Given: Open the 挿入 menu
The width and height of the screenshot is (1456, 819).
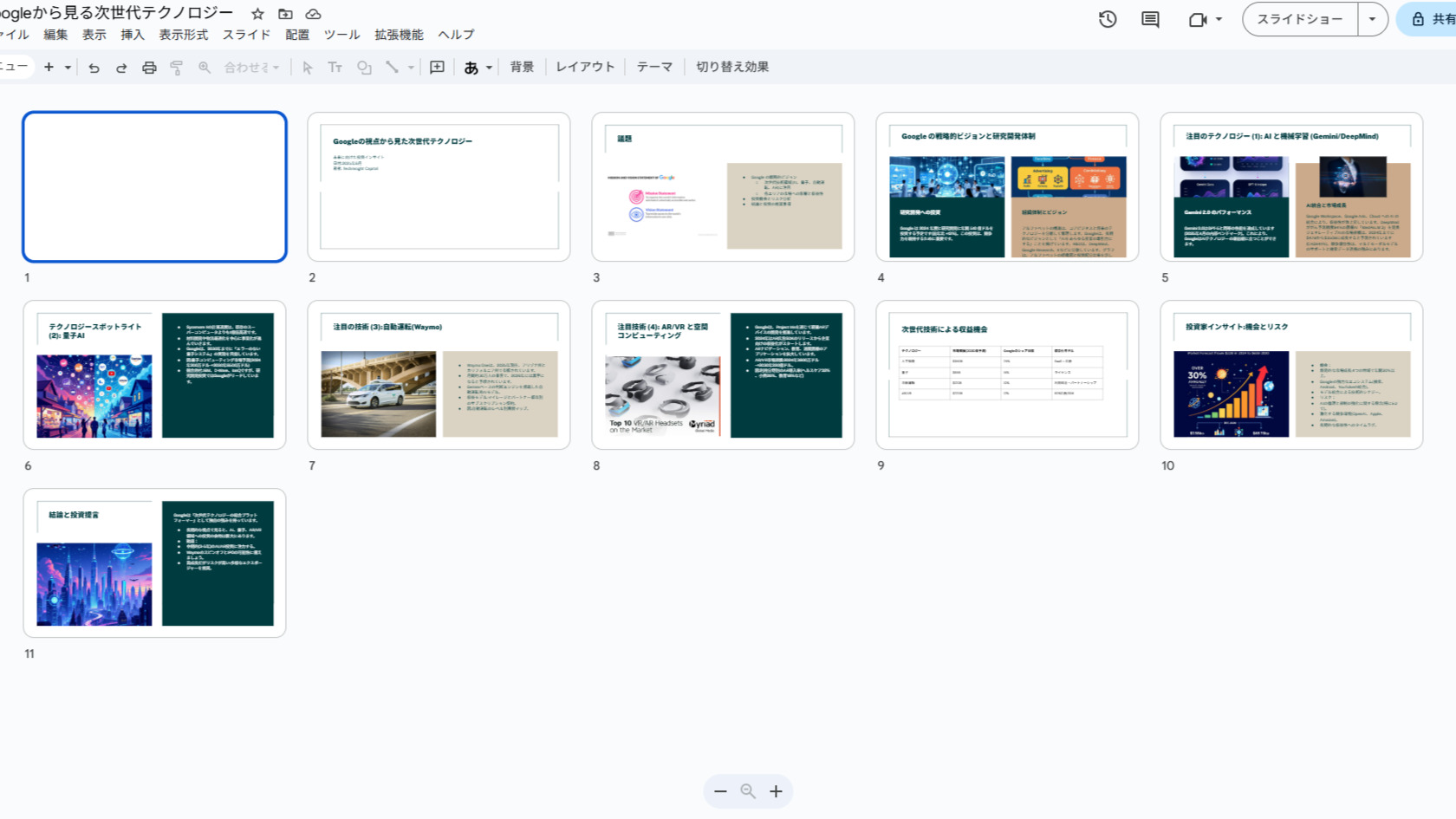Looking at the screenshot, I should [x=132, y=35].
